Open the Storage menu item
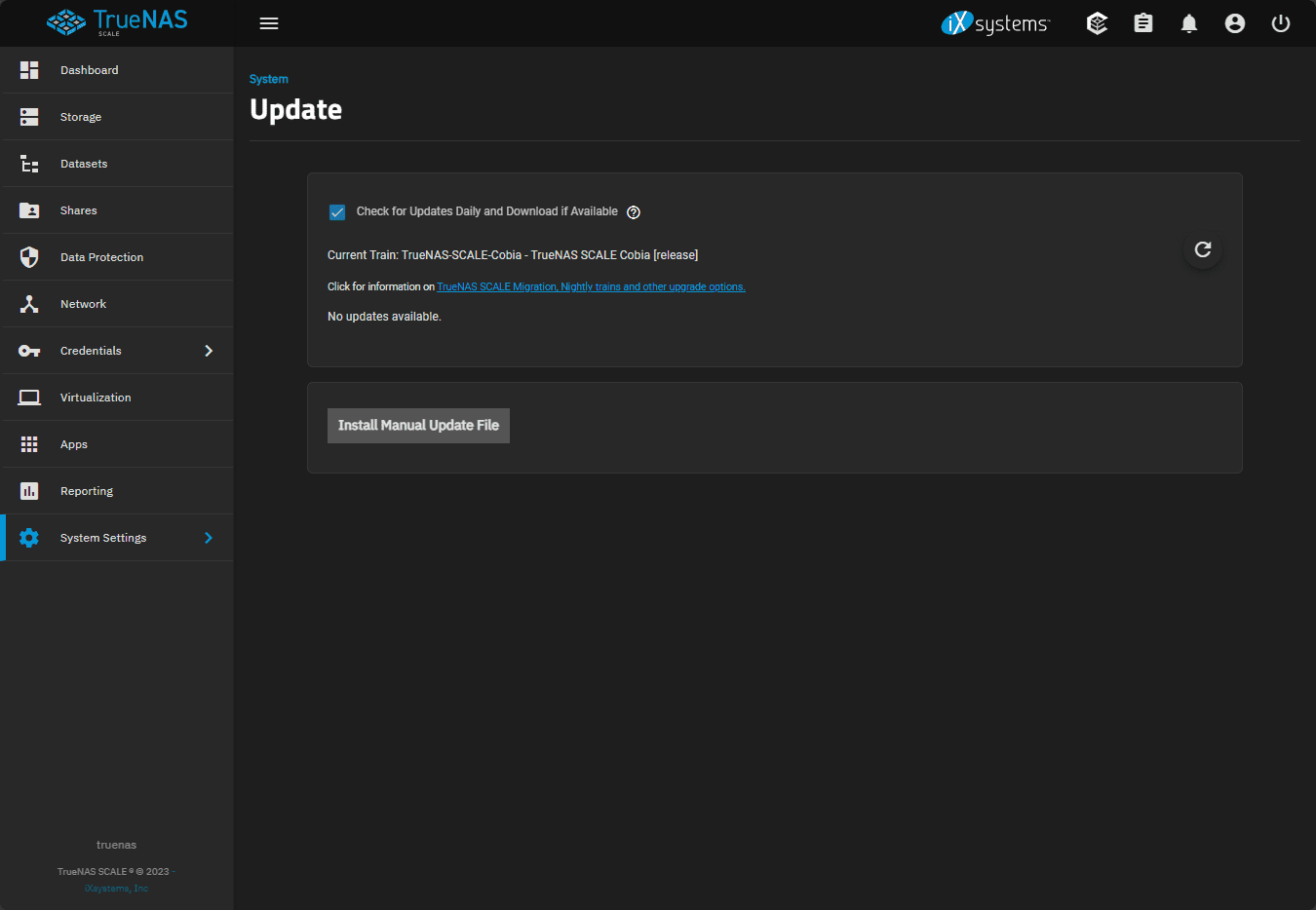The height and width of the screenshot is (910, 1316). [117, 117]
